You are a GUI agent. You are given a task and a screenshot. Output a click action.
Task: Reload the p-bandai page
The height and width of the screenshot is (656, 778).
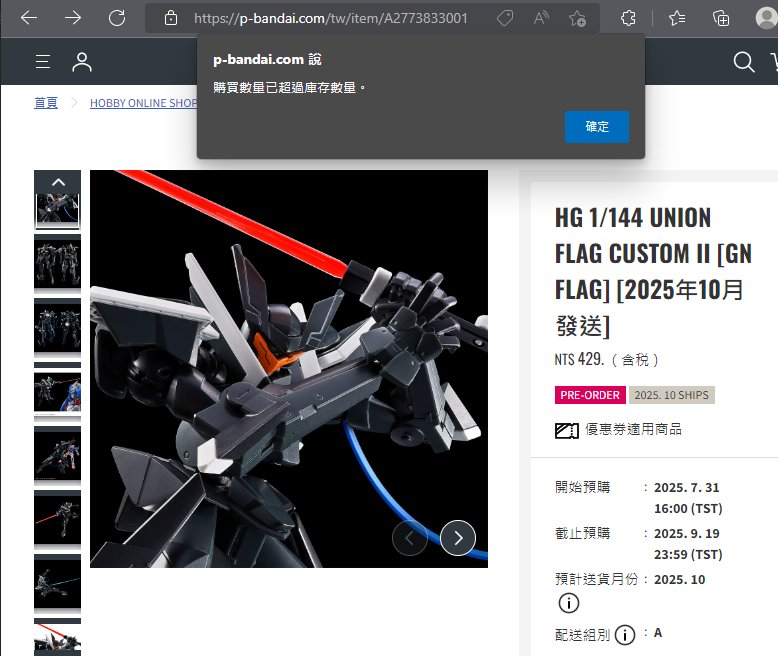coord(117,18)
